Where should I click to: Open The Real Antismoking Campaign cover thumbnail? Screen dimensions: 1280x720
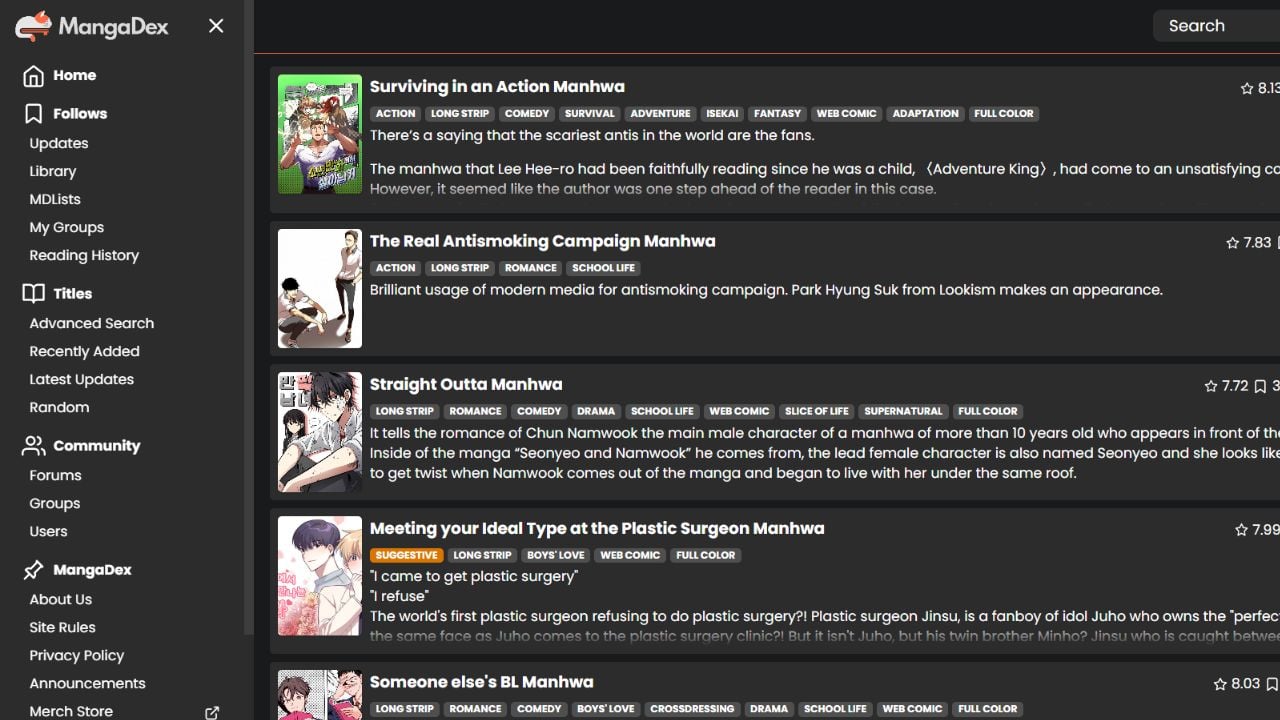click(x=320, y=289)
